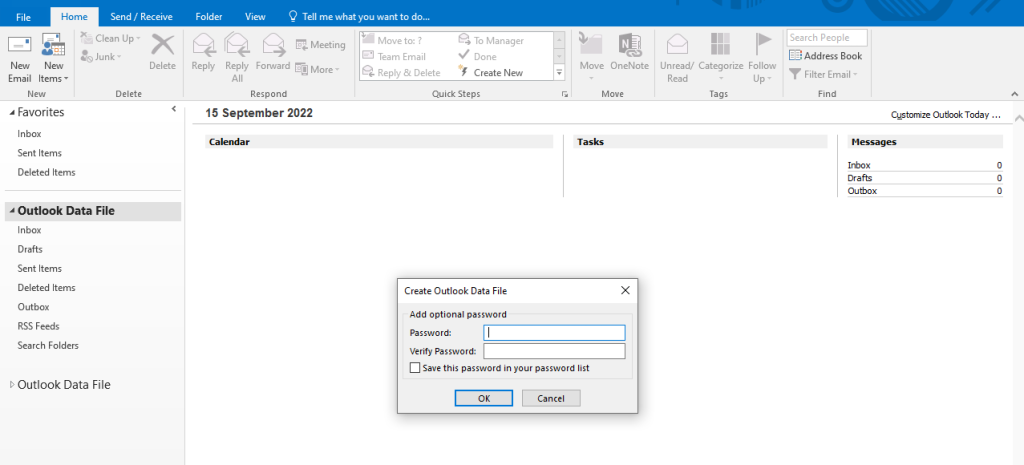
Task: Click the Meeting reply icon
Action: coord(302,45)
